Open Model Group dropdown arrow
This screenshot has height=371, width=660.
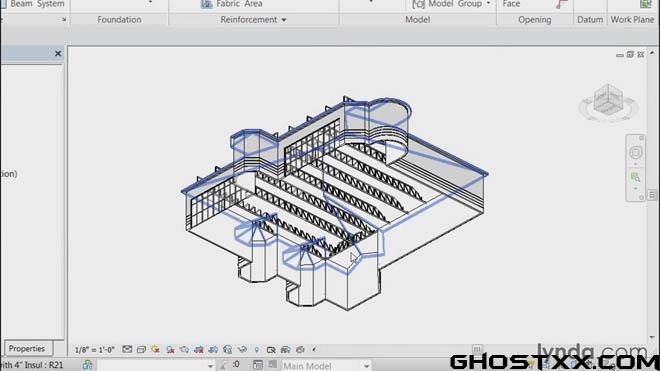pos(488,4)
